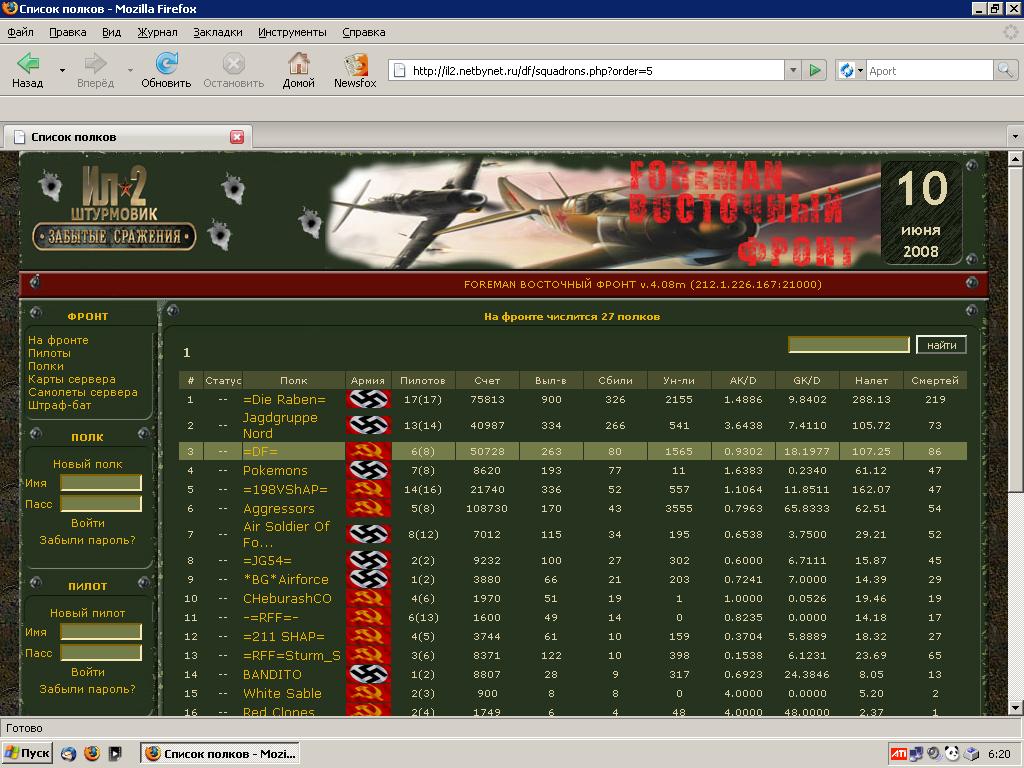This screenshot has width=1024, height=768.
Task: Open Самолеты сервера link
Action: coord(83,392)
